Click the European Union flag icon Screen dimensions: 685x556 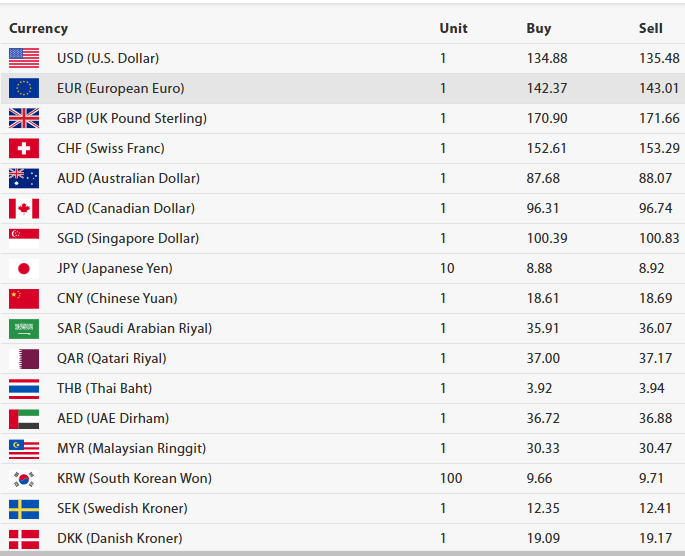click(23, 88)
